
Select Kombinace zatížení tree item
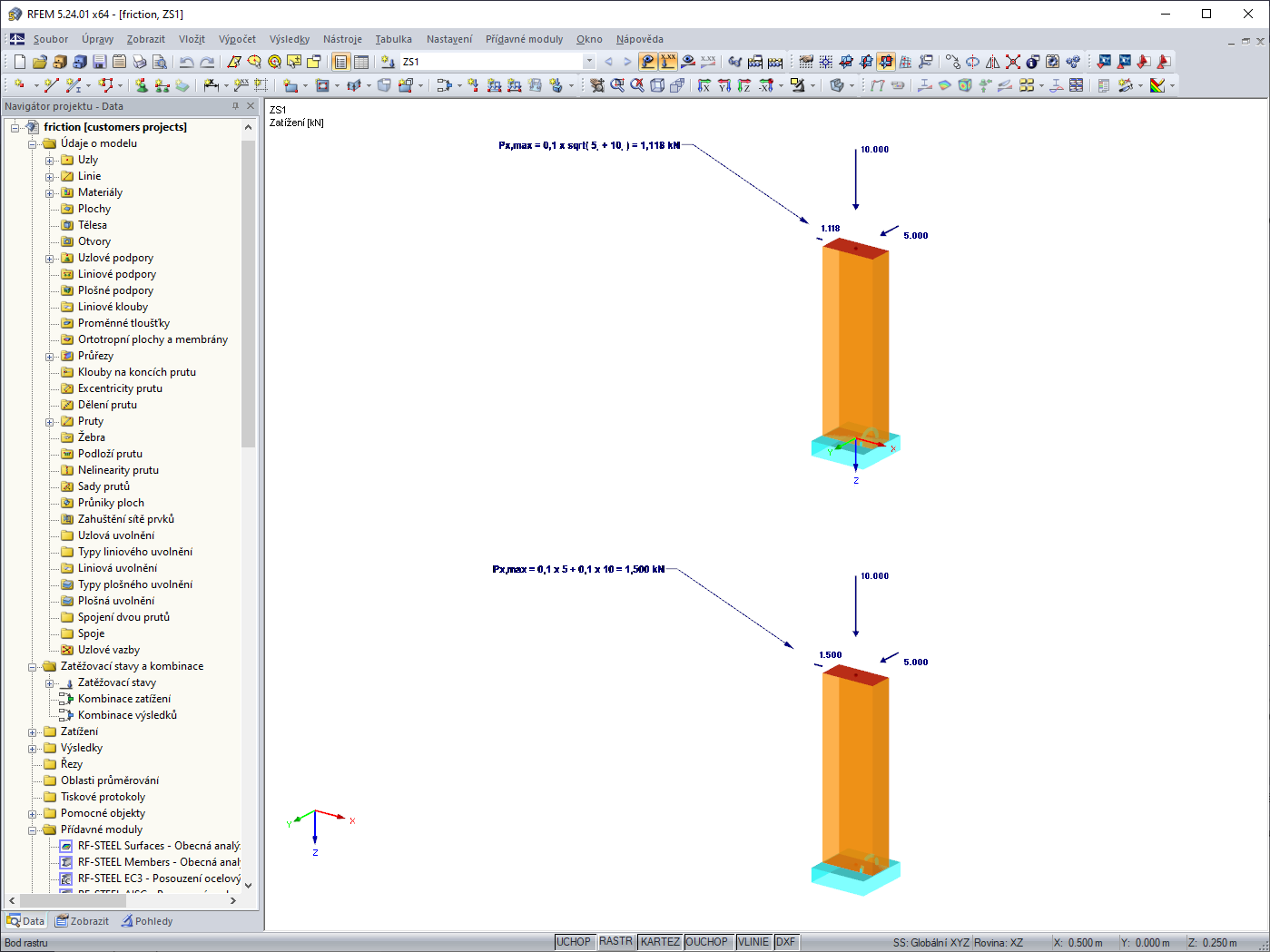point(124,699)
